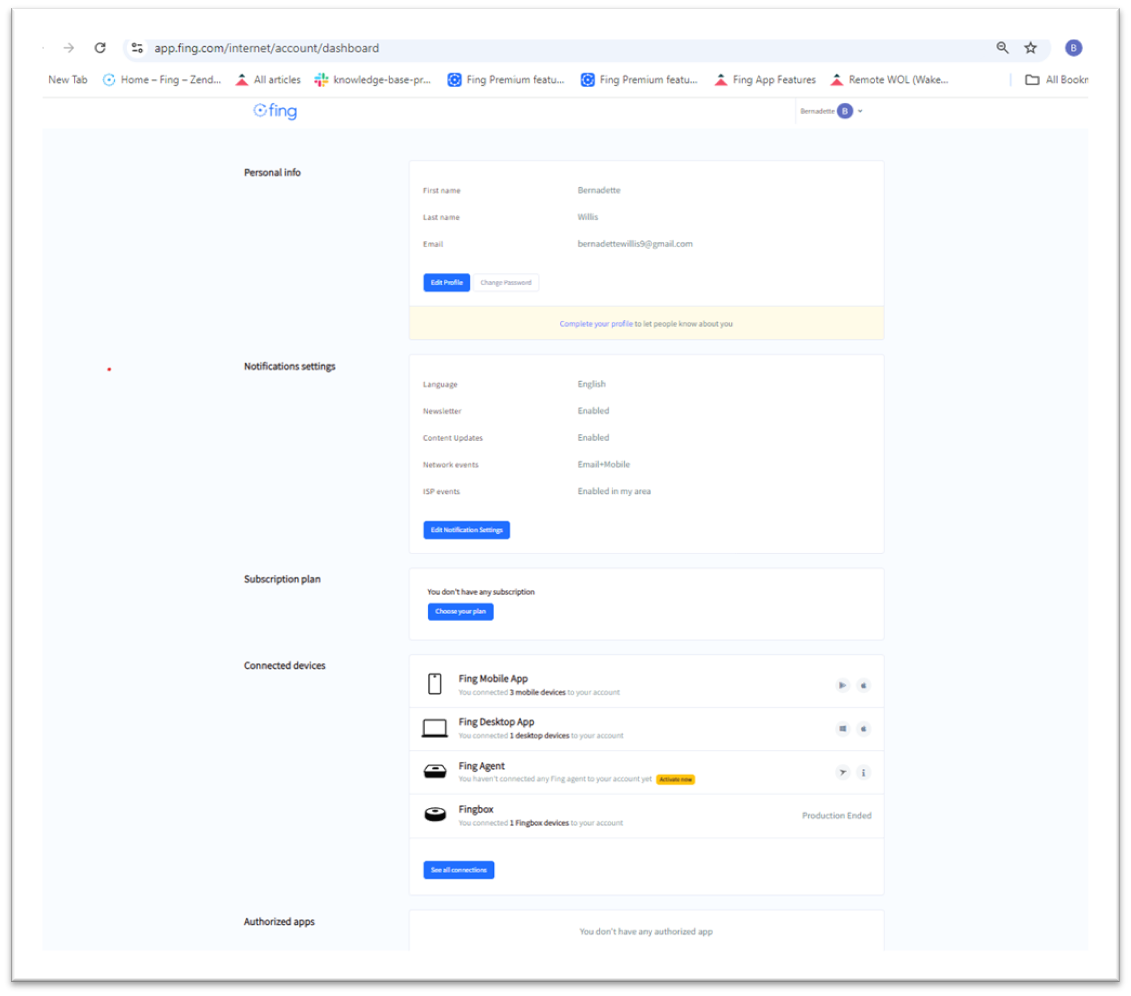Click the Fing Agent device icon
The image size is (1131, 996).
click(434, 772)
